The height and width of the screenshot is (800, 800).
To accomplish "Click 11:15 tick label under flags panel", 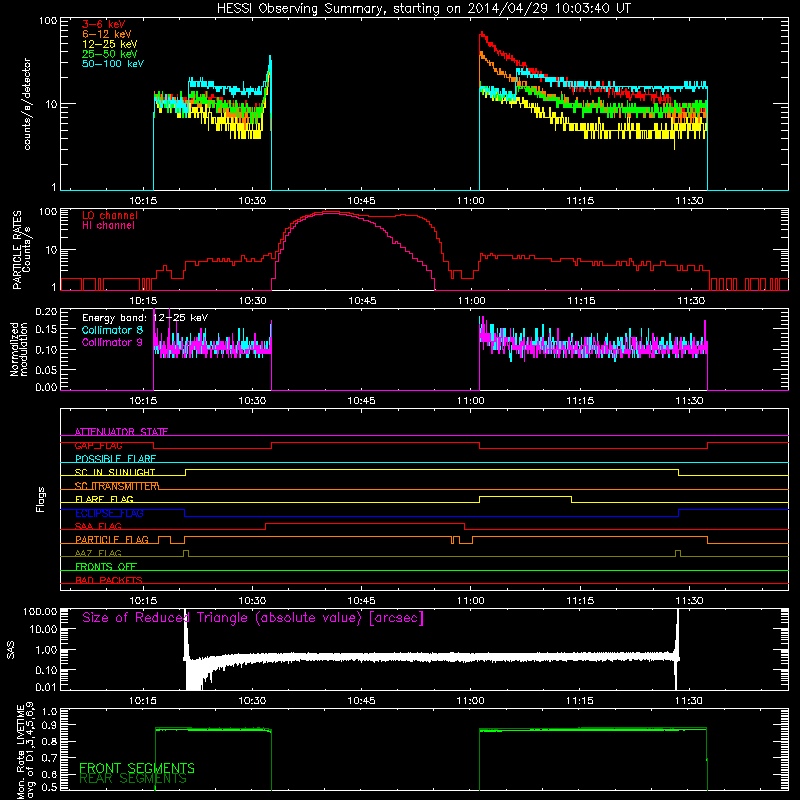I will tap(580, 601).
